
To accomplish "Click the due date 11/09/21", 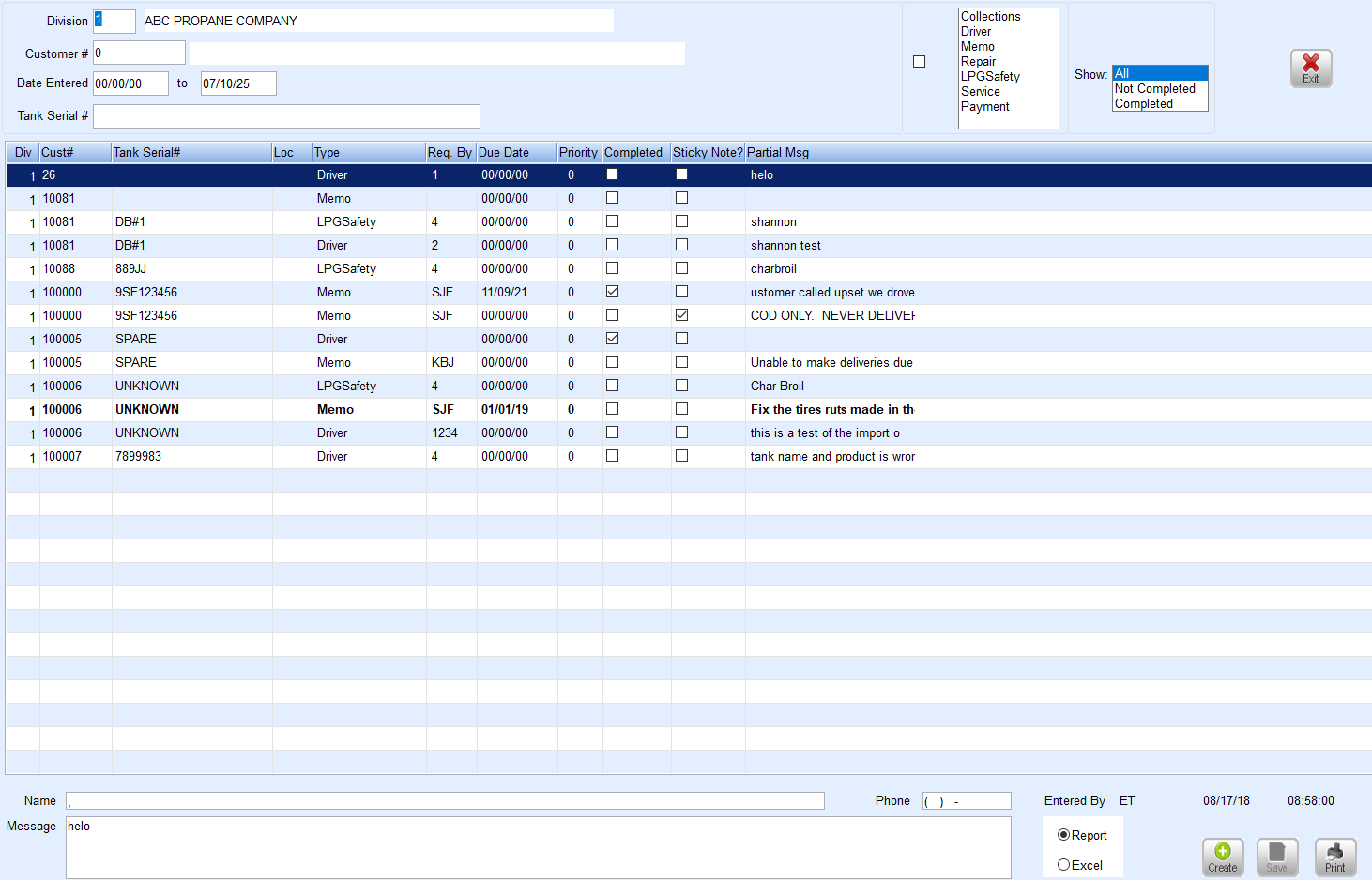I will 505,292.
